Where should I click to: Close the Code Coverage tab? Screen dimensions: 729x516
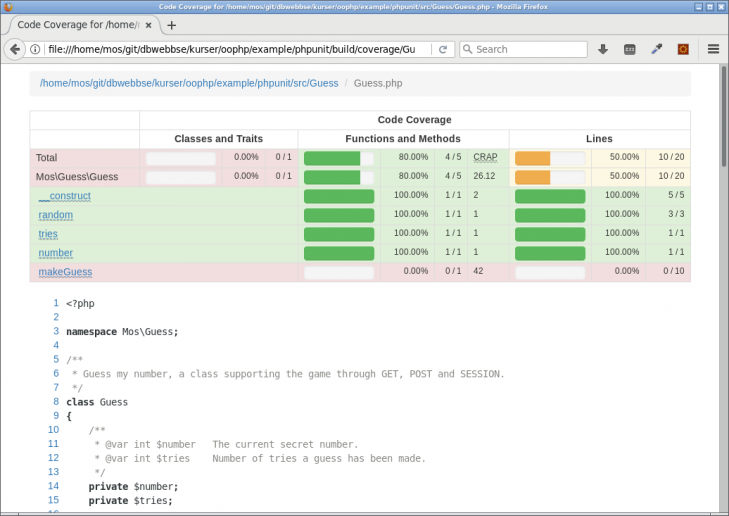tap(148, 25)
